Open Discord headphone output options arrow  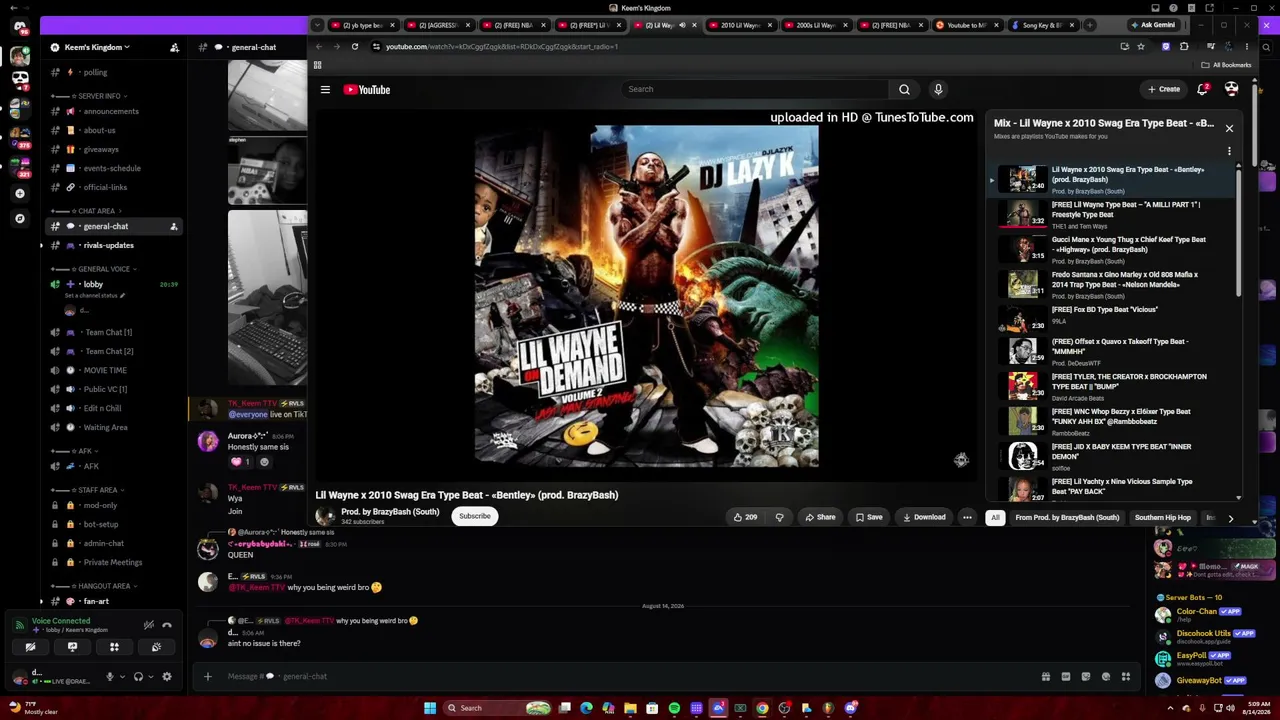[x=150, y=677]
